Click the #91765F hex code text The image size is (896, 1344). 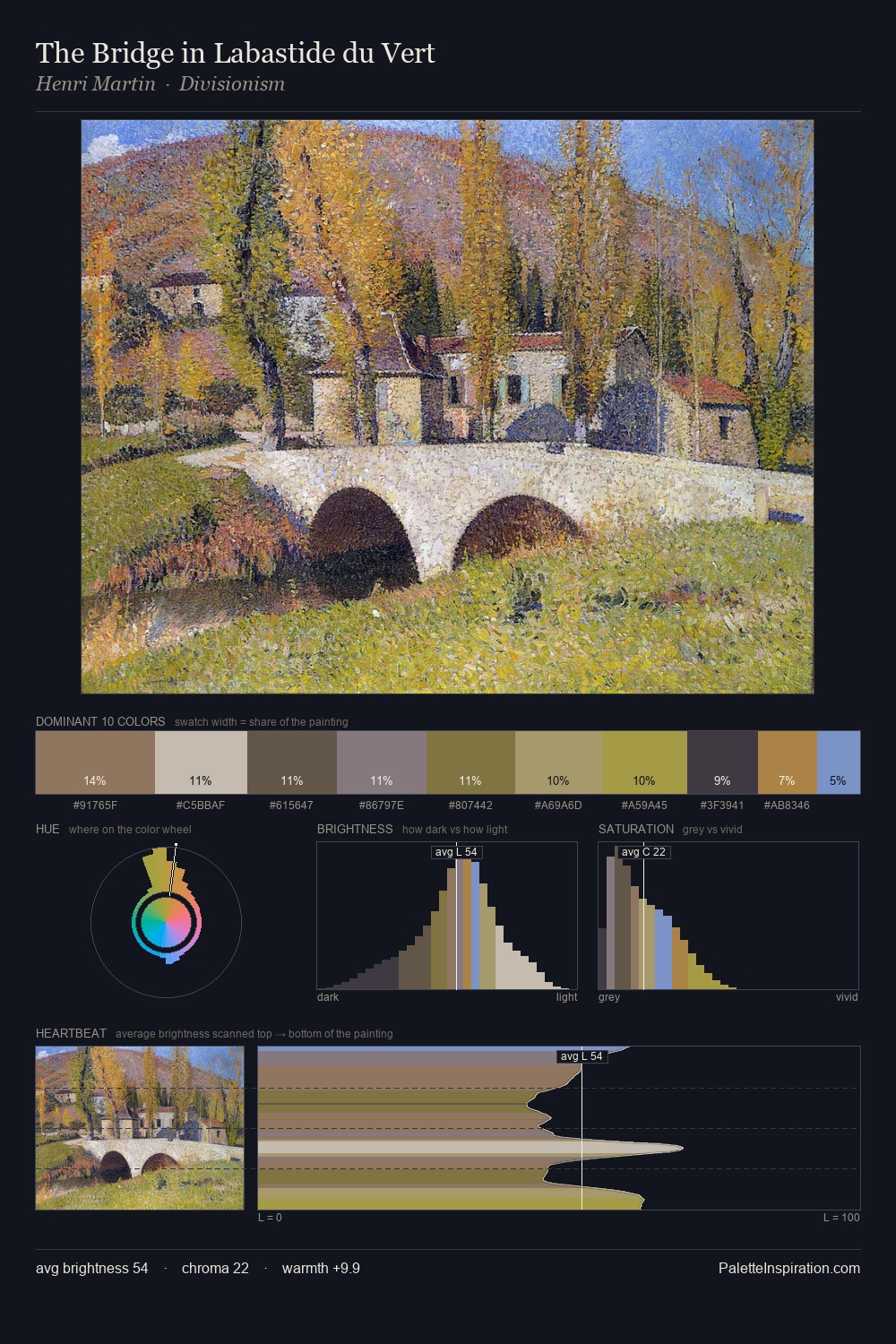[95, 806]
